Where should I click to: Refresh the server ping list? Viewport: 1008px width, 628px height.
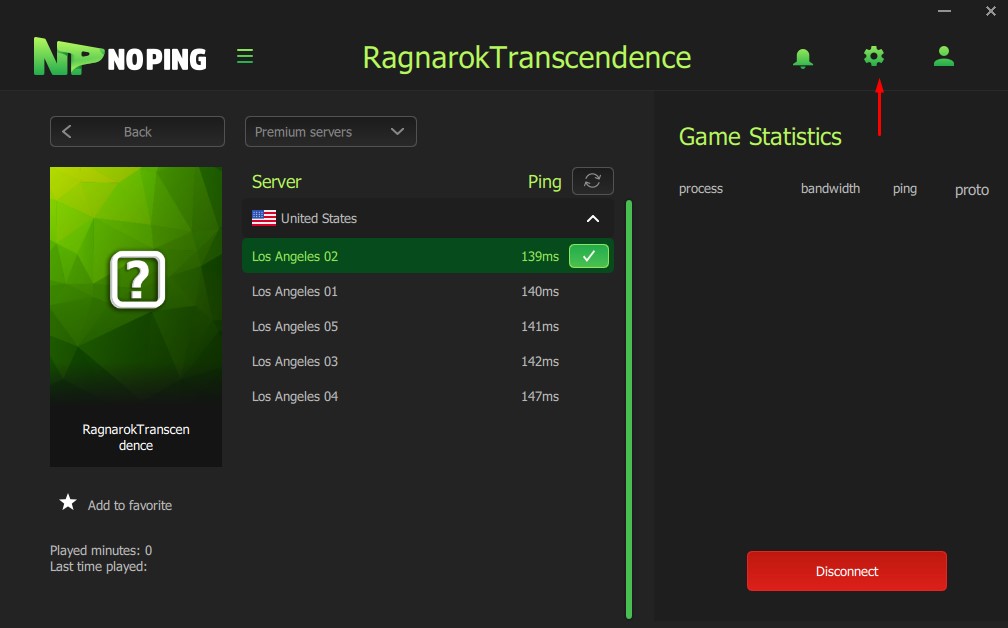(x=593, y=181)
